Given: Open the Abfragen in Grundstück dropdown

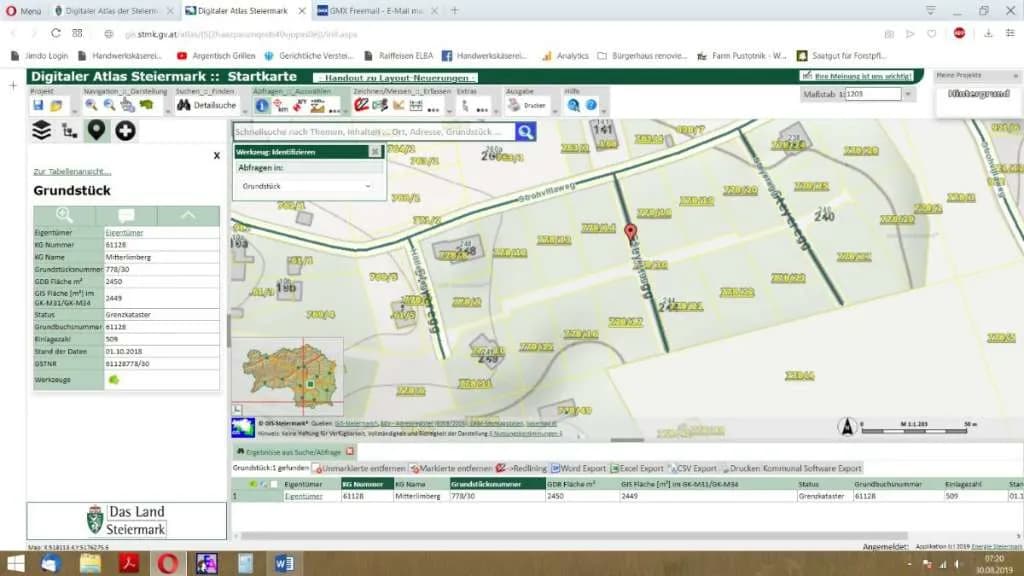Looking at the screenshot, I should pyautogui.click(x=306, y=186).
